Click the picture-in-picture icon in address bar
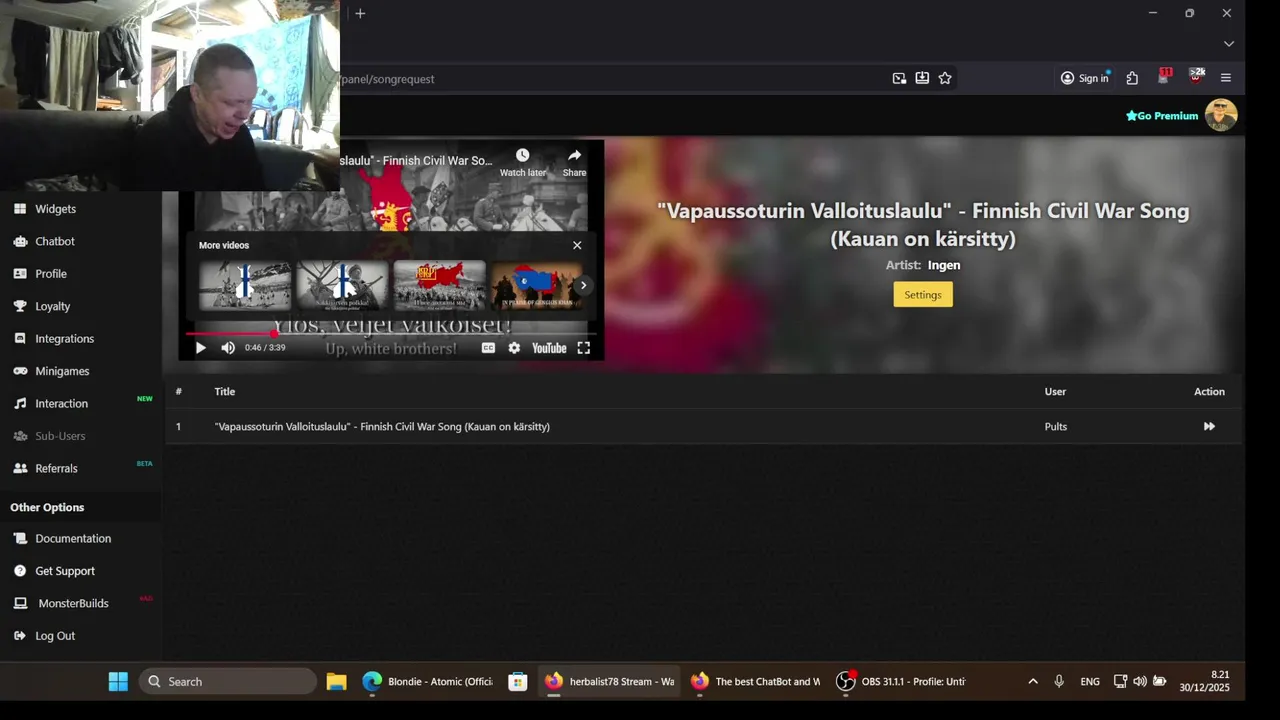This screenshot has width=1280, height=720. tap(899, 78)
